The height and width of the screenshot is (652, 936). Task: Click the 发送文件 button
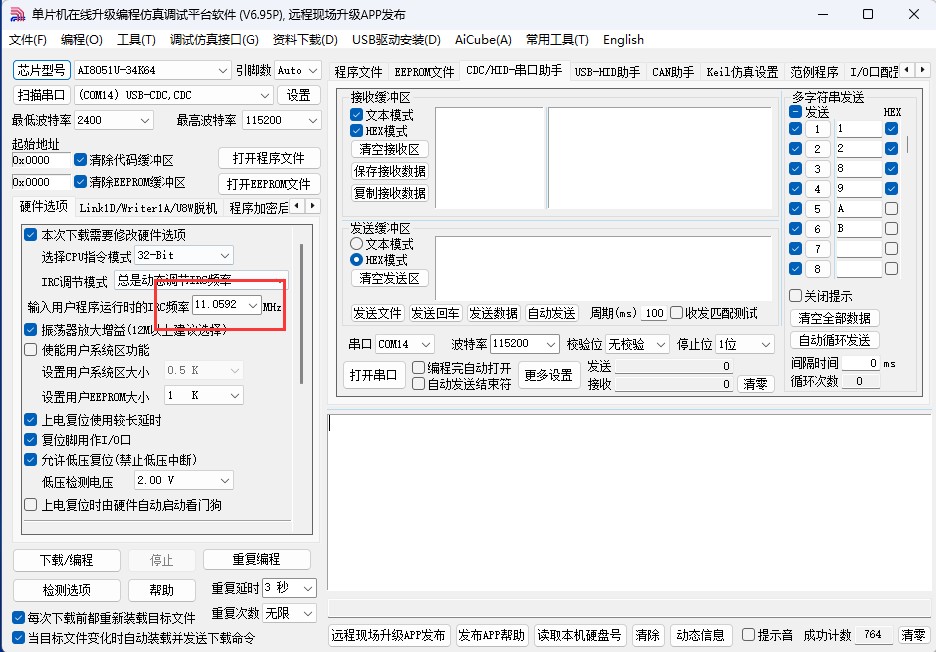click(x=377, y=313)
